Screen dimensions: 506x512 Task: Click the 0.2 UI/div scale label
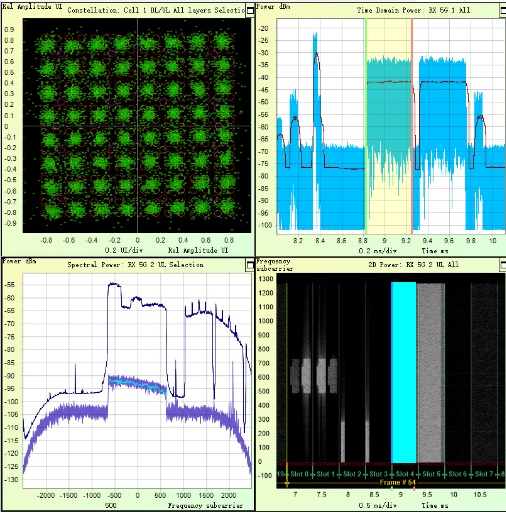[124, 250]
